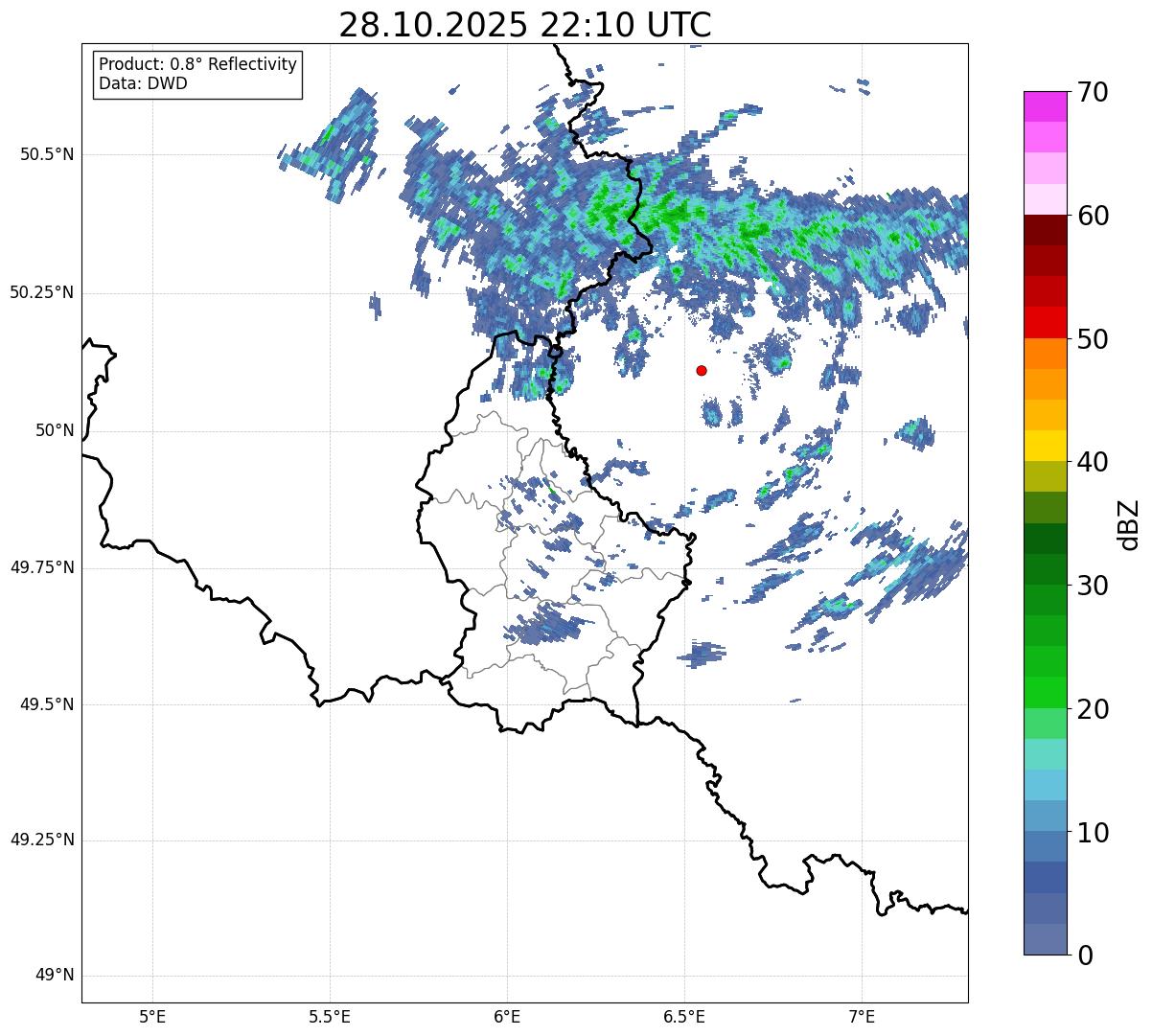The image size is (1152, 1036).
Task: Click the "Data: DWD" label
Action: click(143, 83)
